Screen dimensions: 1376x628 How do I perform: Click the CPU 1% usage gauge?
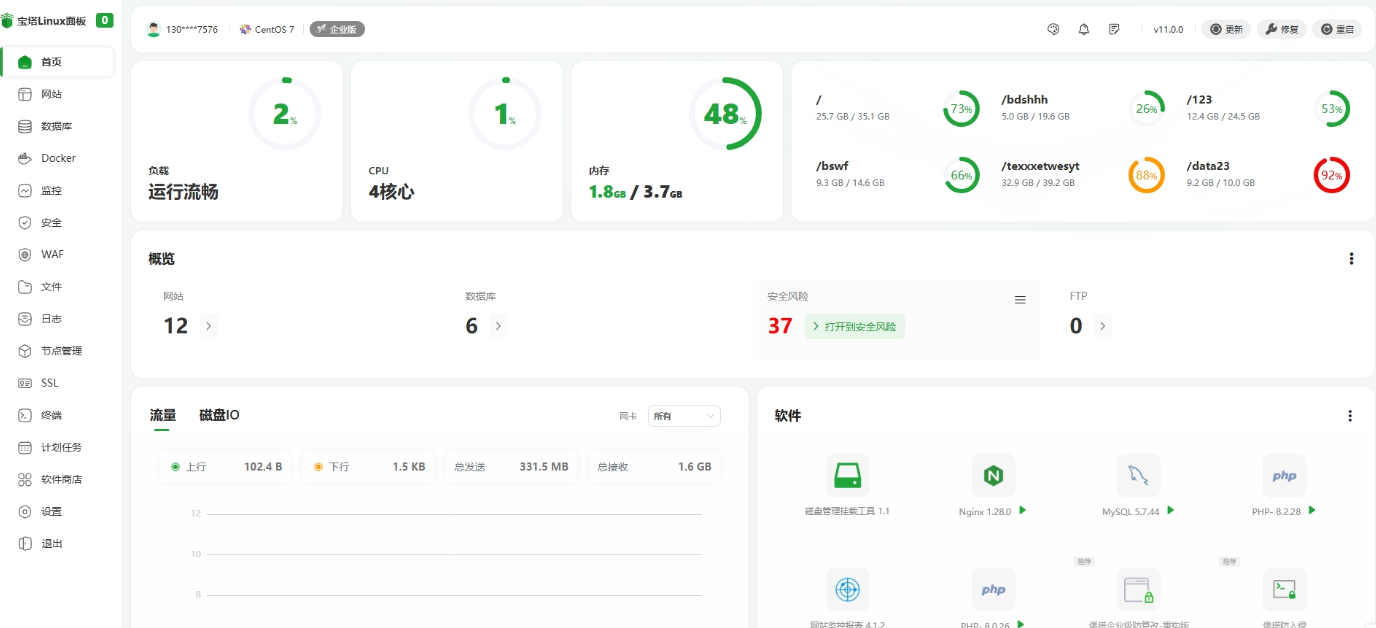505,114
